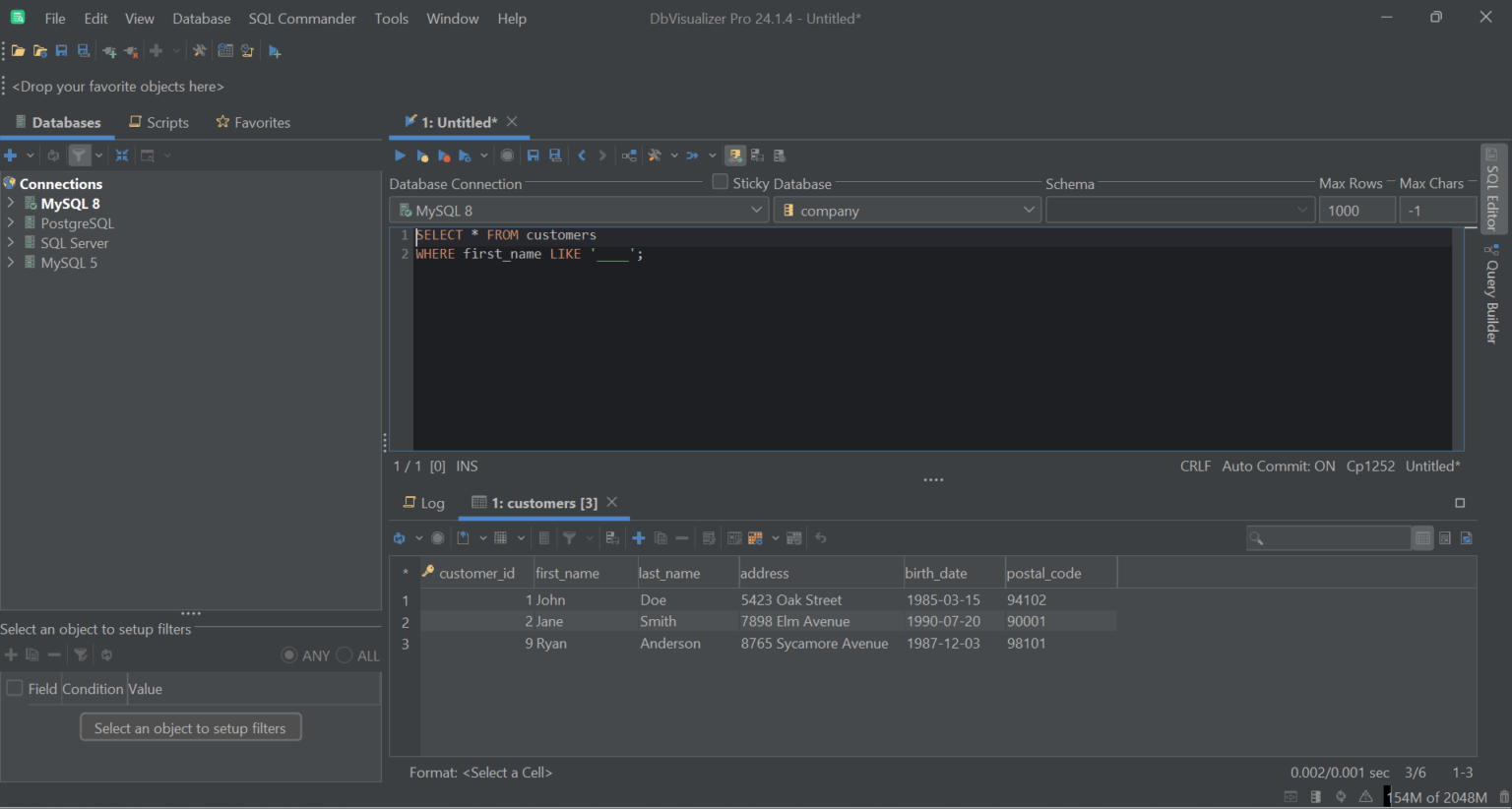Insert a new row into results
1512x809 pixels.
pyautogui.click(x=638, y=537)
